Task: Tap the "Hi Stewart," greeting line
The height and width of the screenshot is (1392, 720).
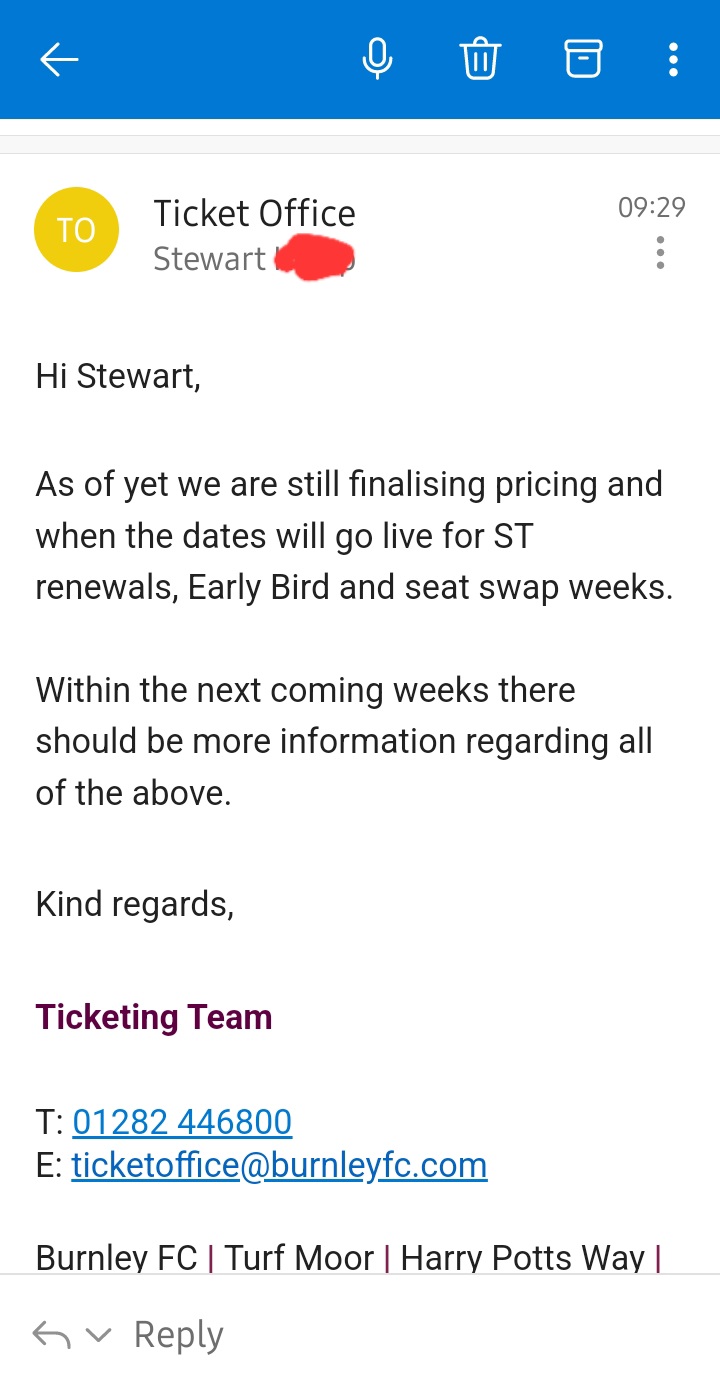Action: (118, 377)
